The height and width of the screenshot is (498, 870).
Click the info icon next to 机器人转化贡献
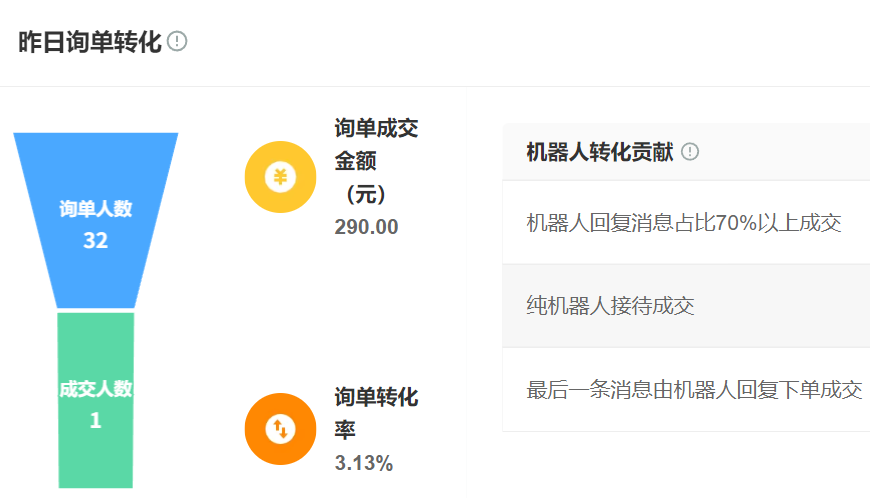690,152
